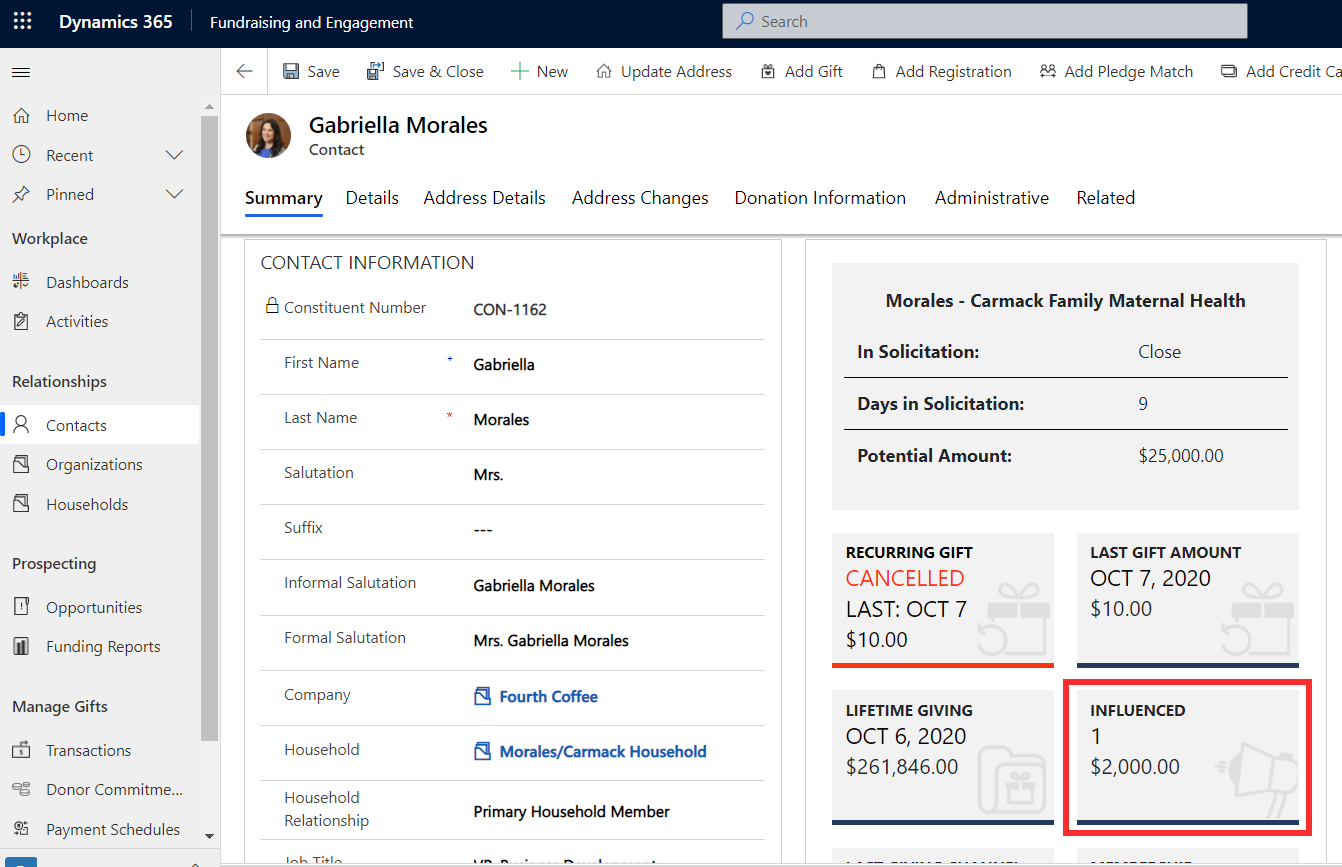Click Morales - Carmack Family Maternal Health heading
Image resolution: width=1342 pixels, height=867 pixels.
pyautogui.click(x=1066, y=300)
